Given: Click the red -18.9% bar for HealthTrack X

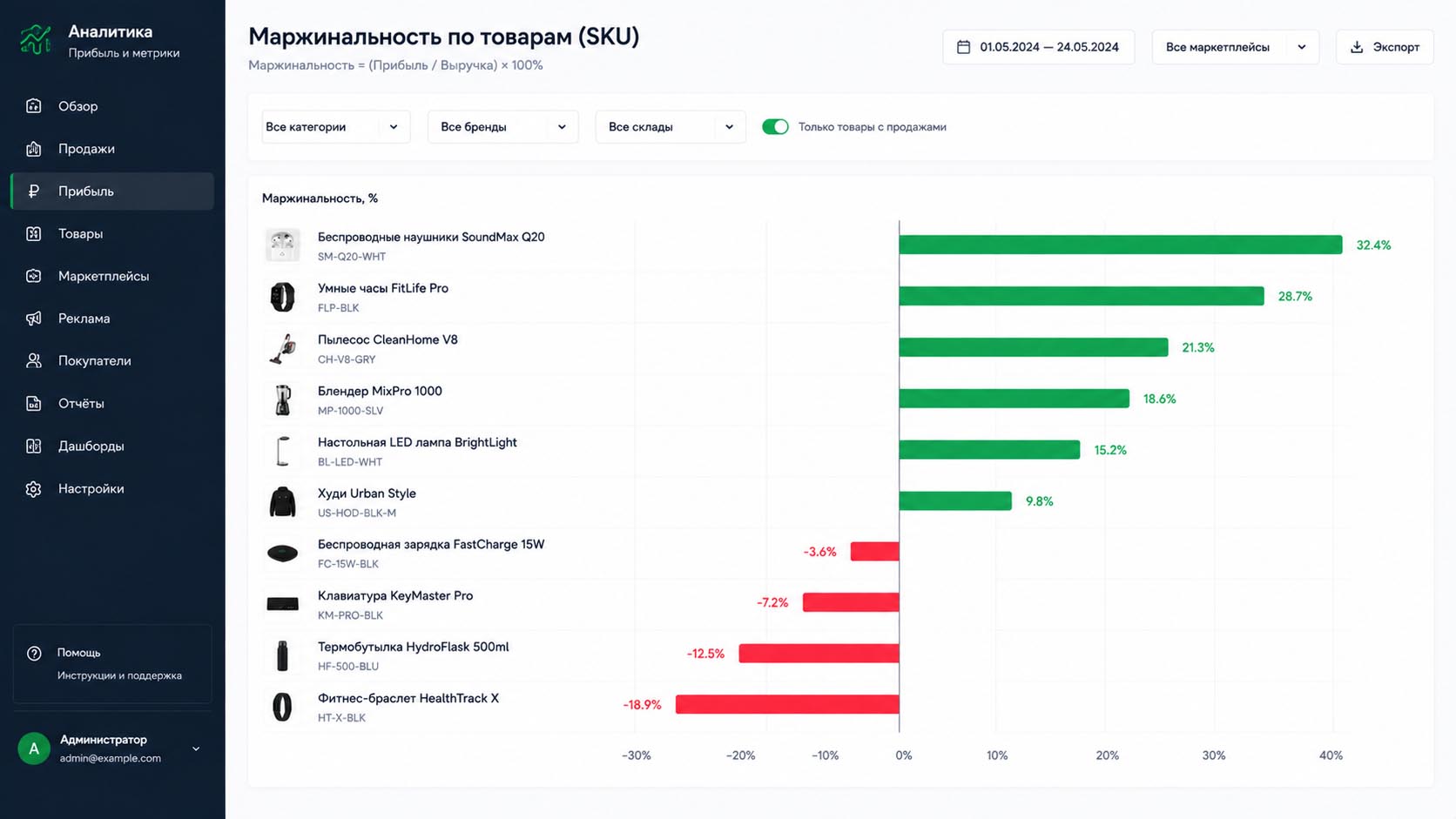Looking at the screenshot, I should [787, 704].
